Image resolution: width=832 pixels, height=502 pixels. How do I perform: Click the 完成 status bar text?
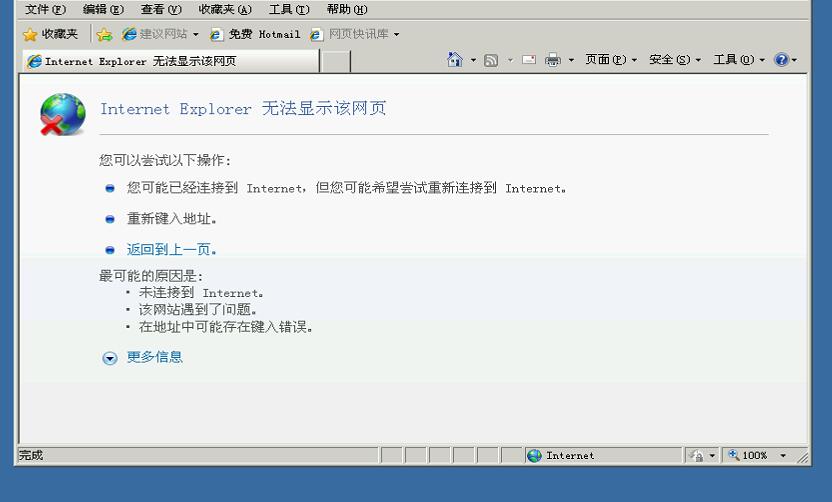[31, 455]
